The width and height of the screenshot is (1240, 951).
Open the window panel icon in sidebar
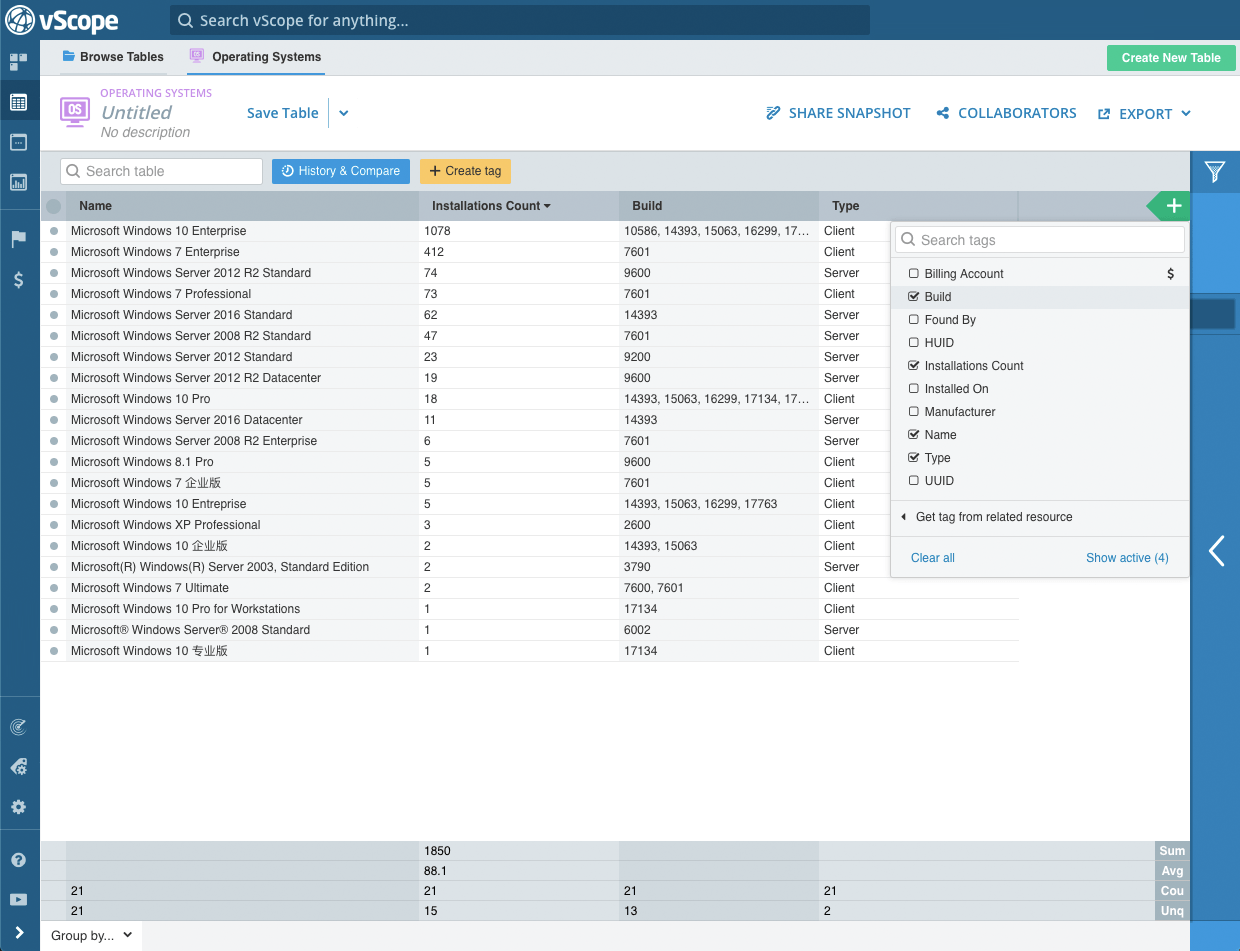point(18,142)
